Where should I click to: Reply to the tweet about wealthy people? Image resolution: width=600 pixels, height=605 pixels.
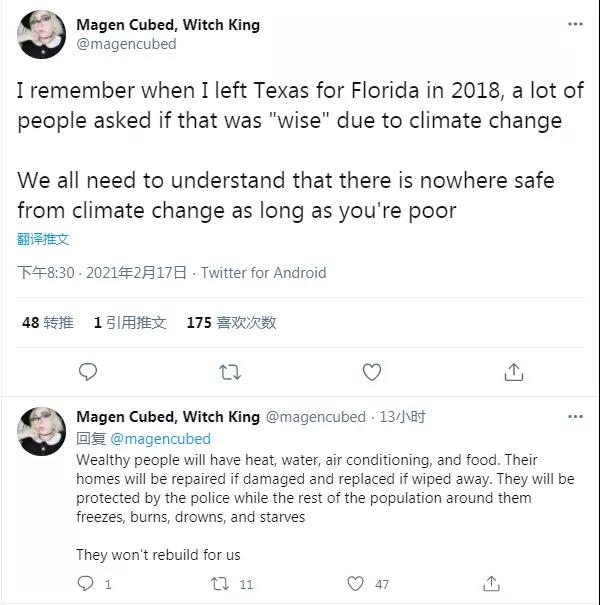pyautogui.click(x=87, y=583)
